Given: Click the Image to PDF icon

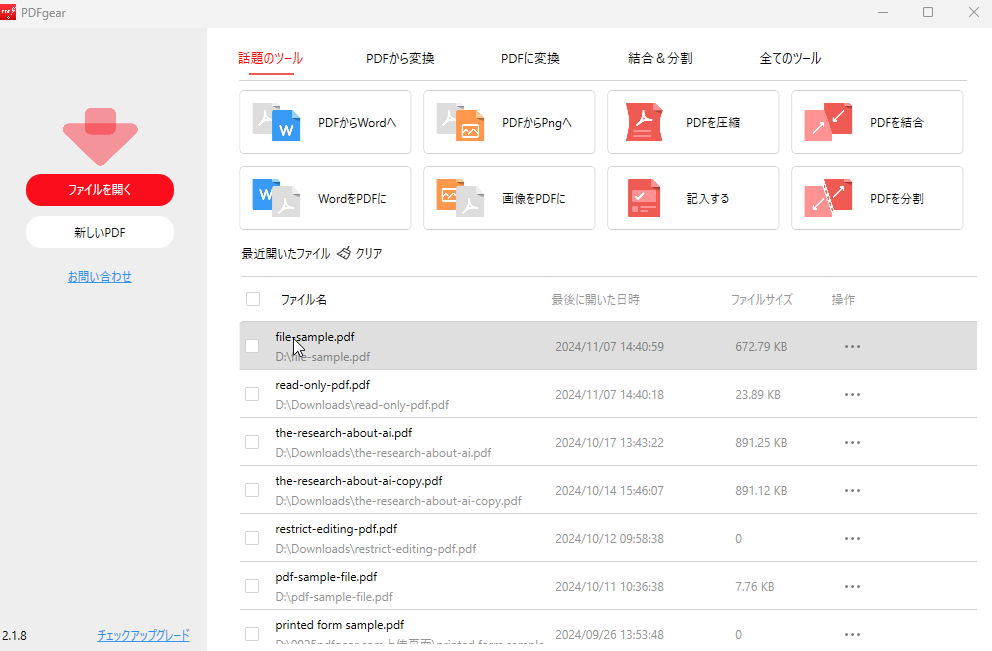Looking at the screenshot, I should click(x=460, y=198).
